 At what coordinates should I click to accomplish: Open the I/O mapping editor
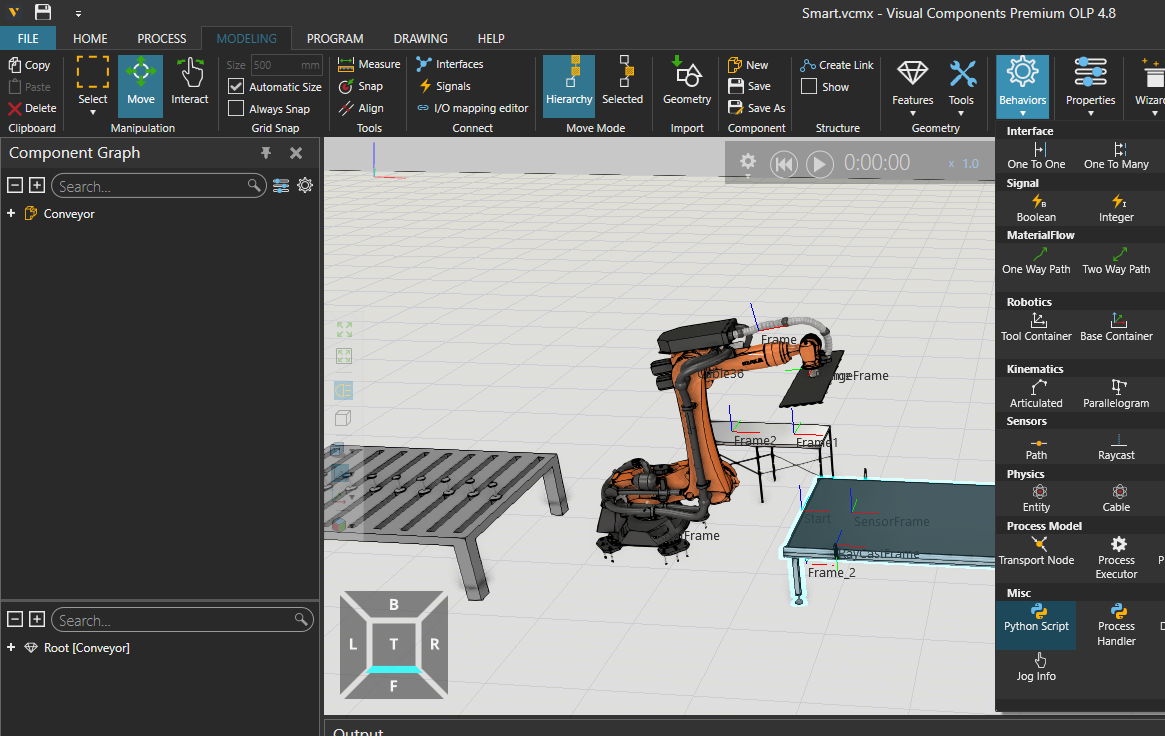pos(473,108)
